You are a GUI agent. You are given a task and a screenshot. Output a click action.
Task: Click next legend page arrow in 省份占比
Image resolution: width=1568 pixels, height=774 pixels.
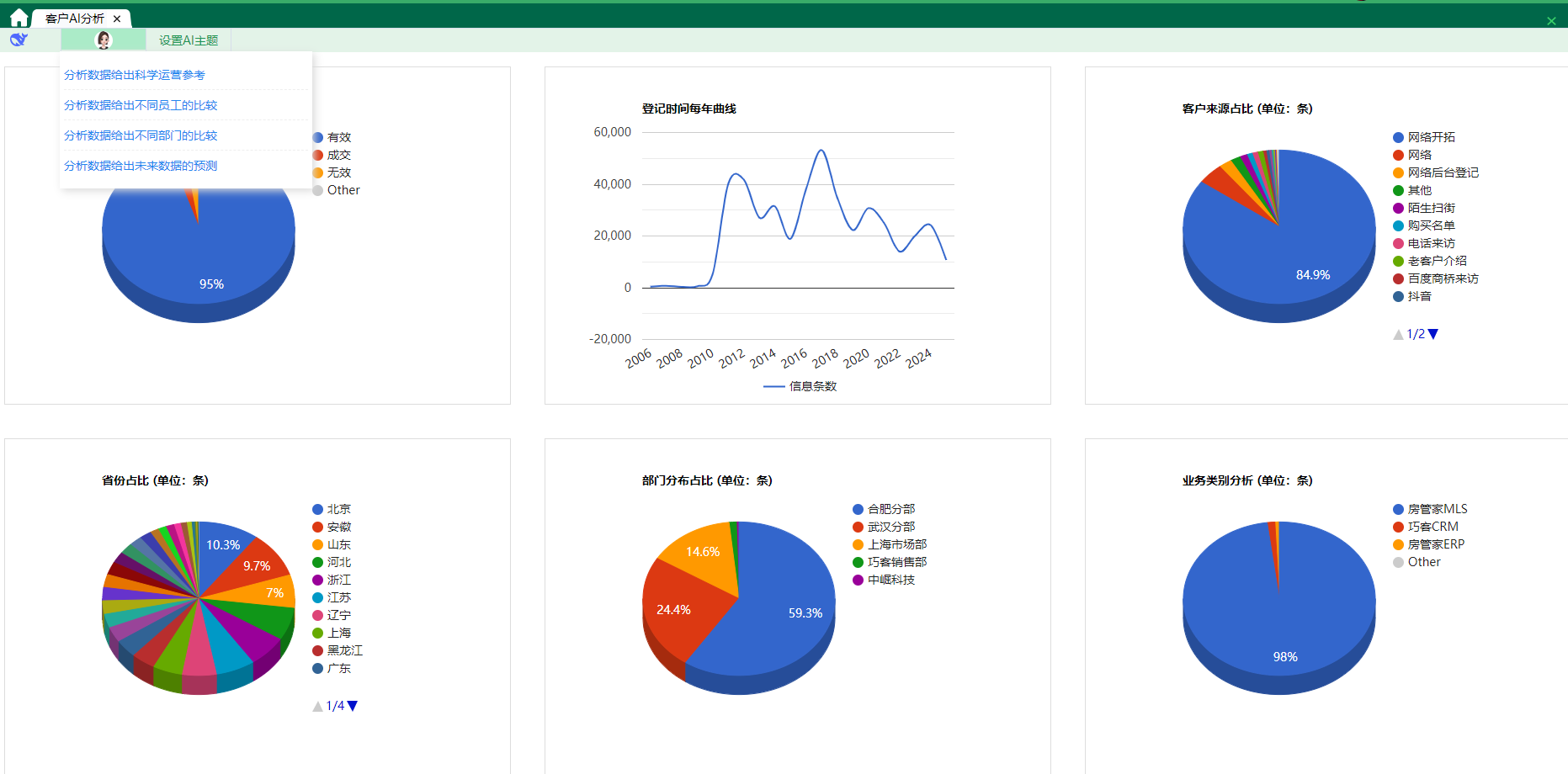click(353, 706)
